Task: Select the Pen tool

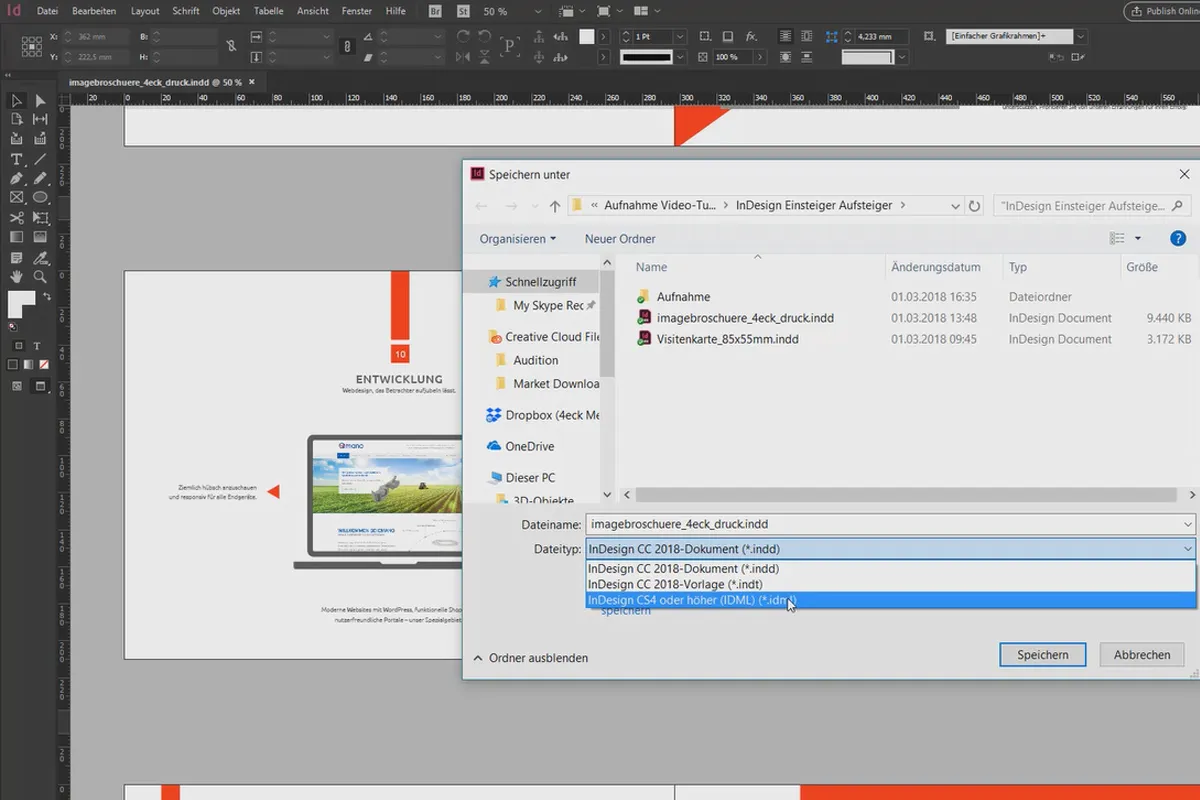Action: click(16, 179)
